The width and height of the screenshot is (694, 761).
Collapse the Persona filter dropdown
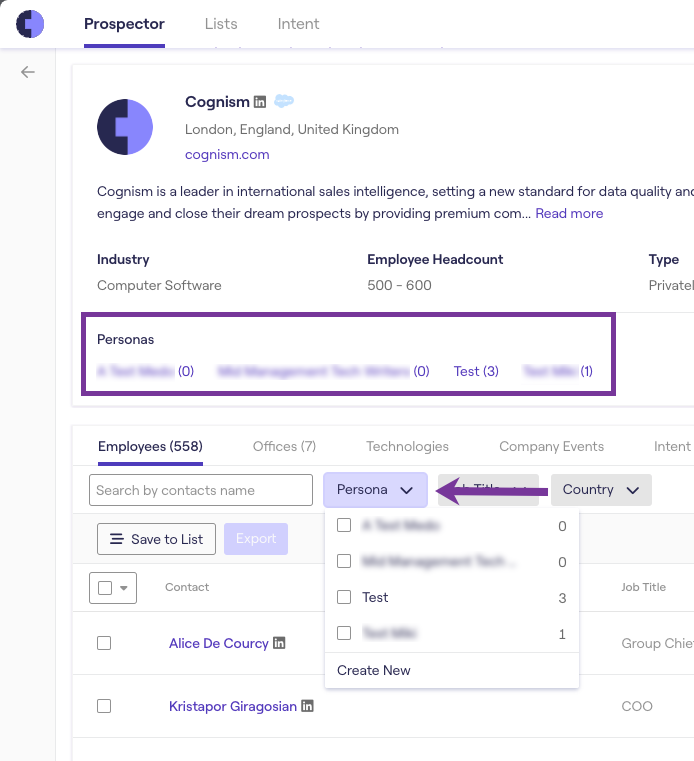(376, 490)
